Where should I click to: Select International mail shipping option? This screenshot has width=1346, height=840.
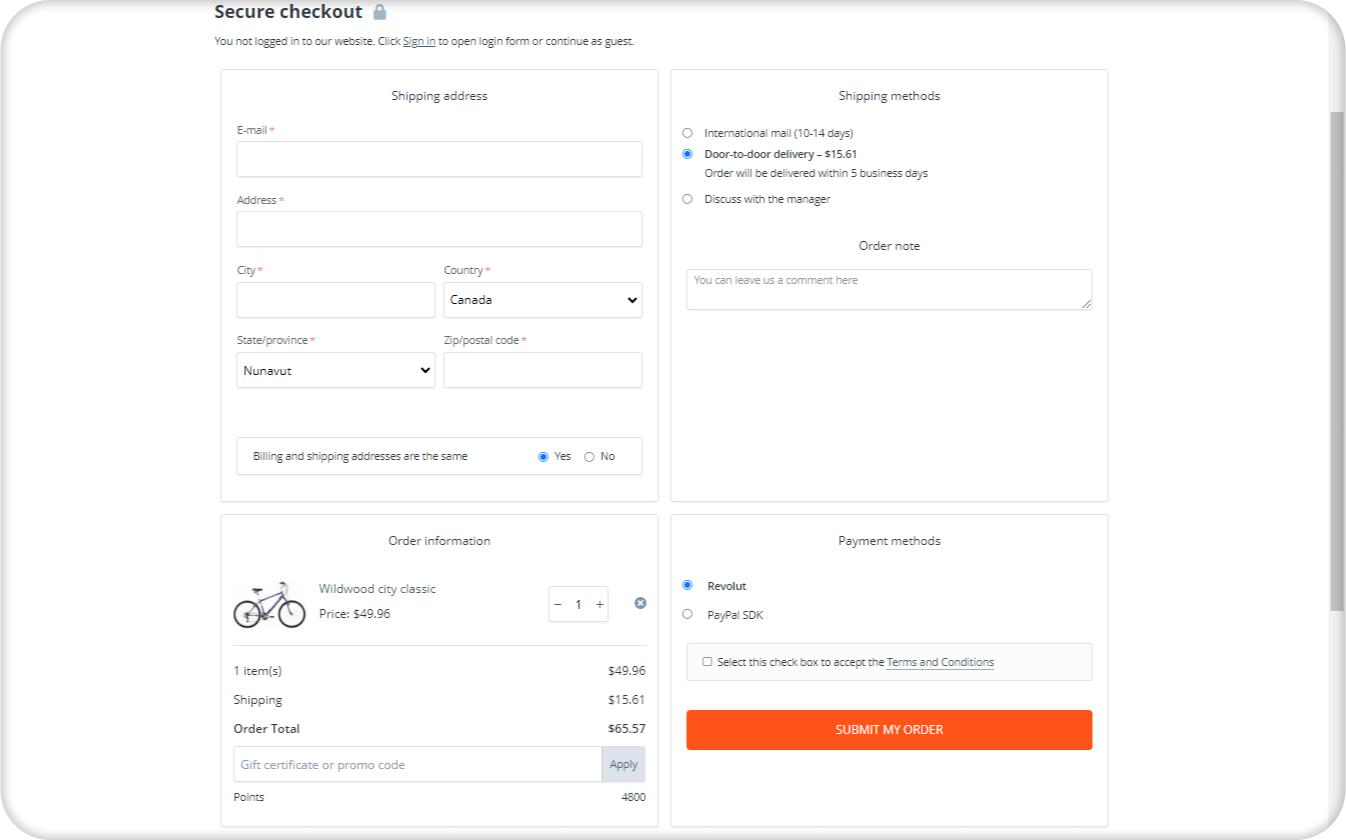click(x=687, y=133)
